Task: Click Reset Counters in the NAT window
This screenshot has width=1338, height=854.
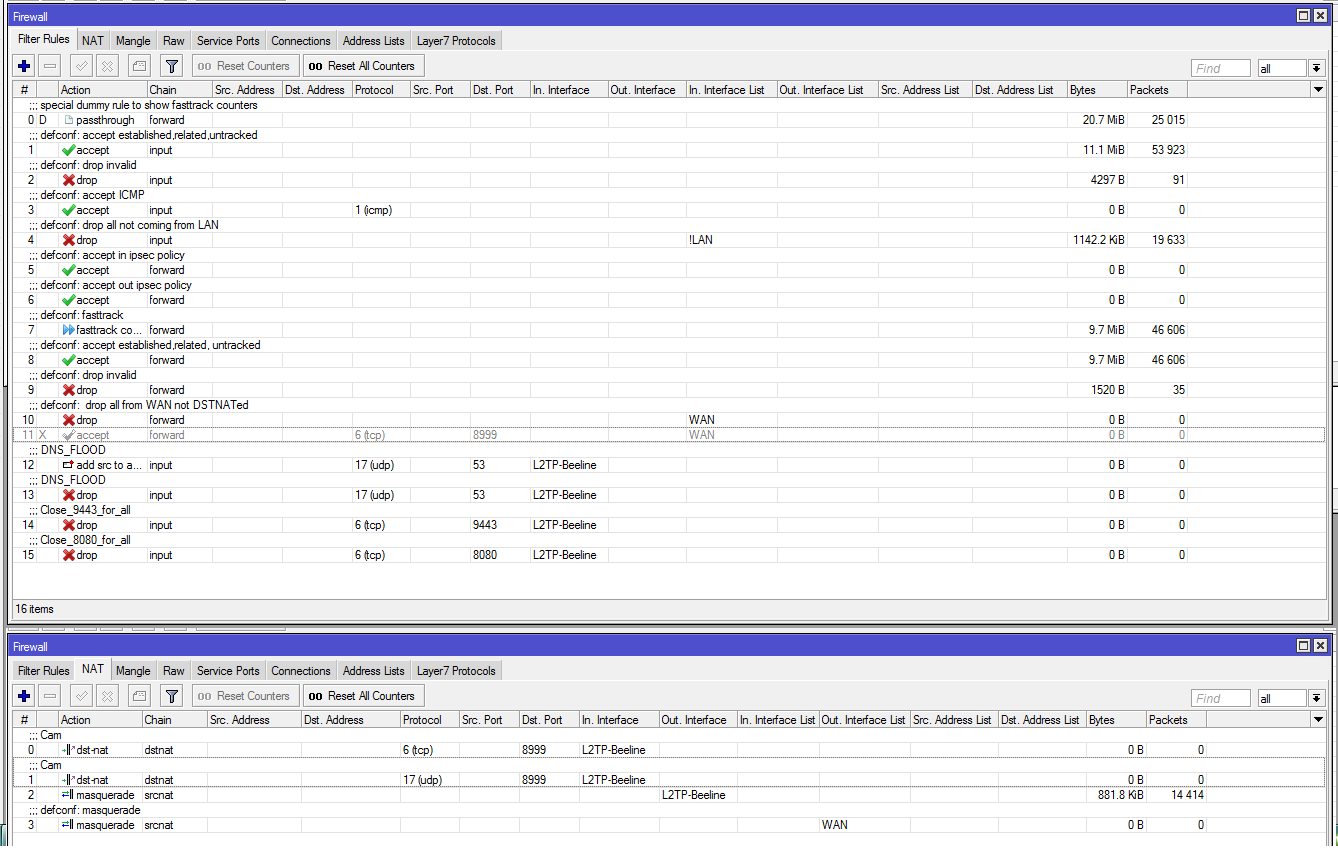Action: pyautogui.click(x=245, y=696)
